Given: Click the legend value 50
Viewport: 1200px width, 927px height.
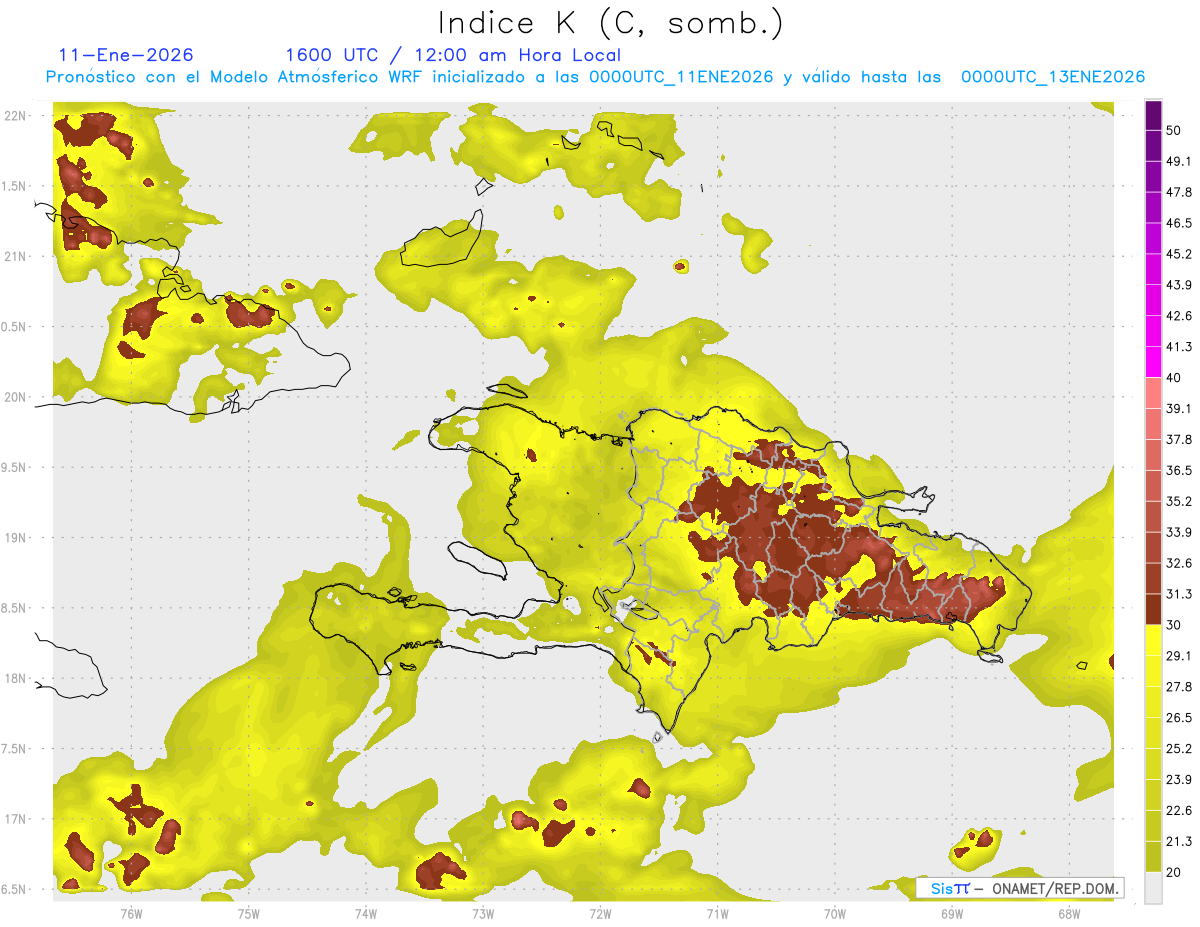Looking at the screenshot, I should 1174,130.
